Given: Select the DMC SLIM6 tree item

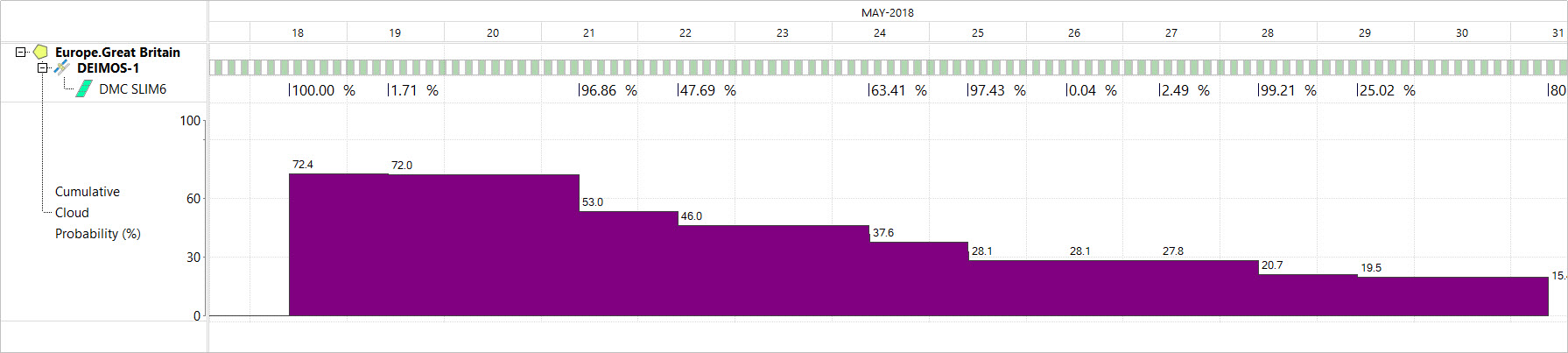Looking at the screenshot, I should pos(132,89).
